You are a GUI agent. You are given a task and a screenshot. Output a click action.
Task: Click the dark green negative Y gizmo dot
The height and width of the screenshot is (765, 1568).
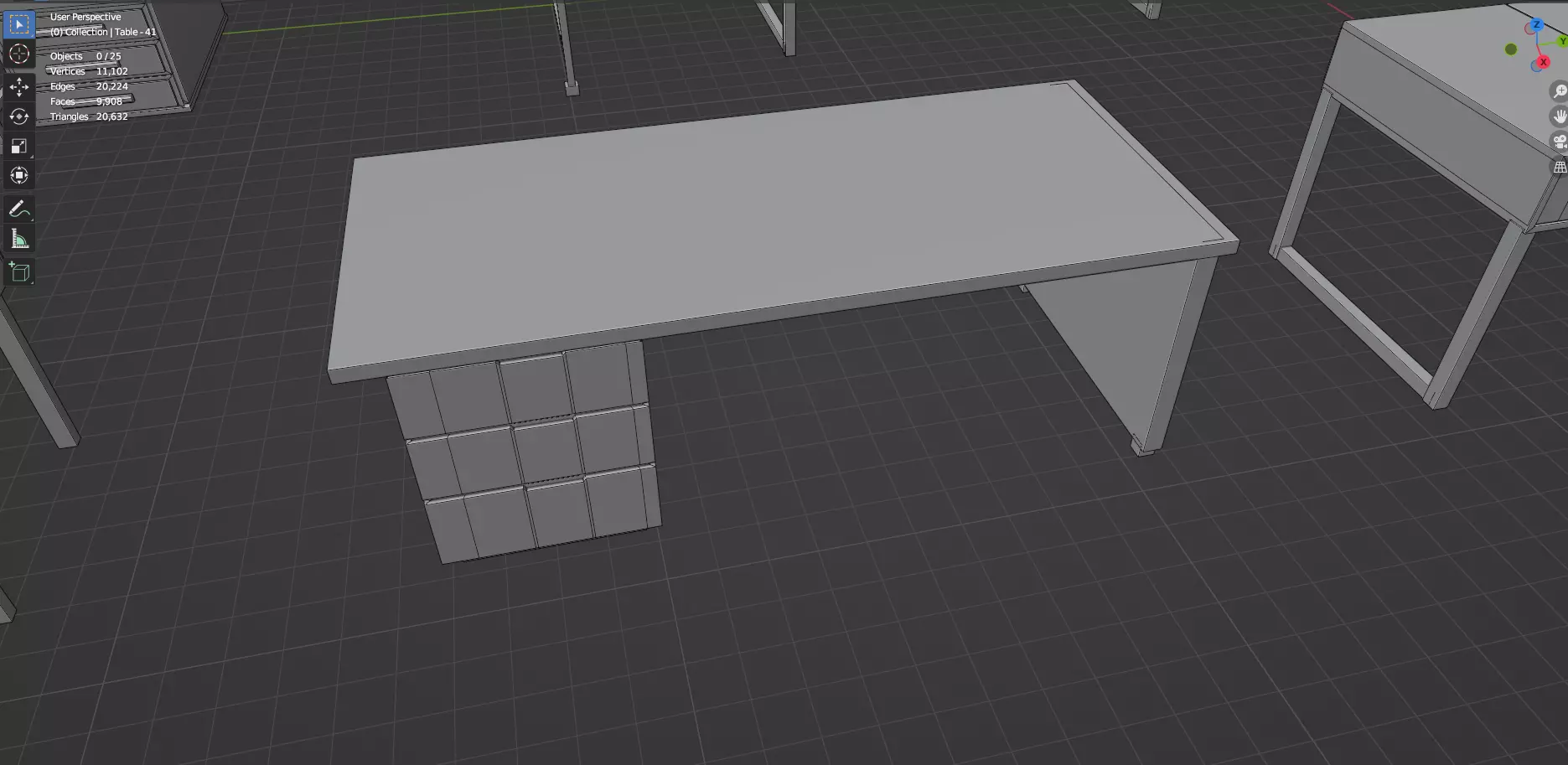pyautogui.click(x=1511, y=49)
